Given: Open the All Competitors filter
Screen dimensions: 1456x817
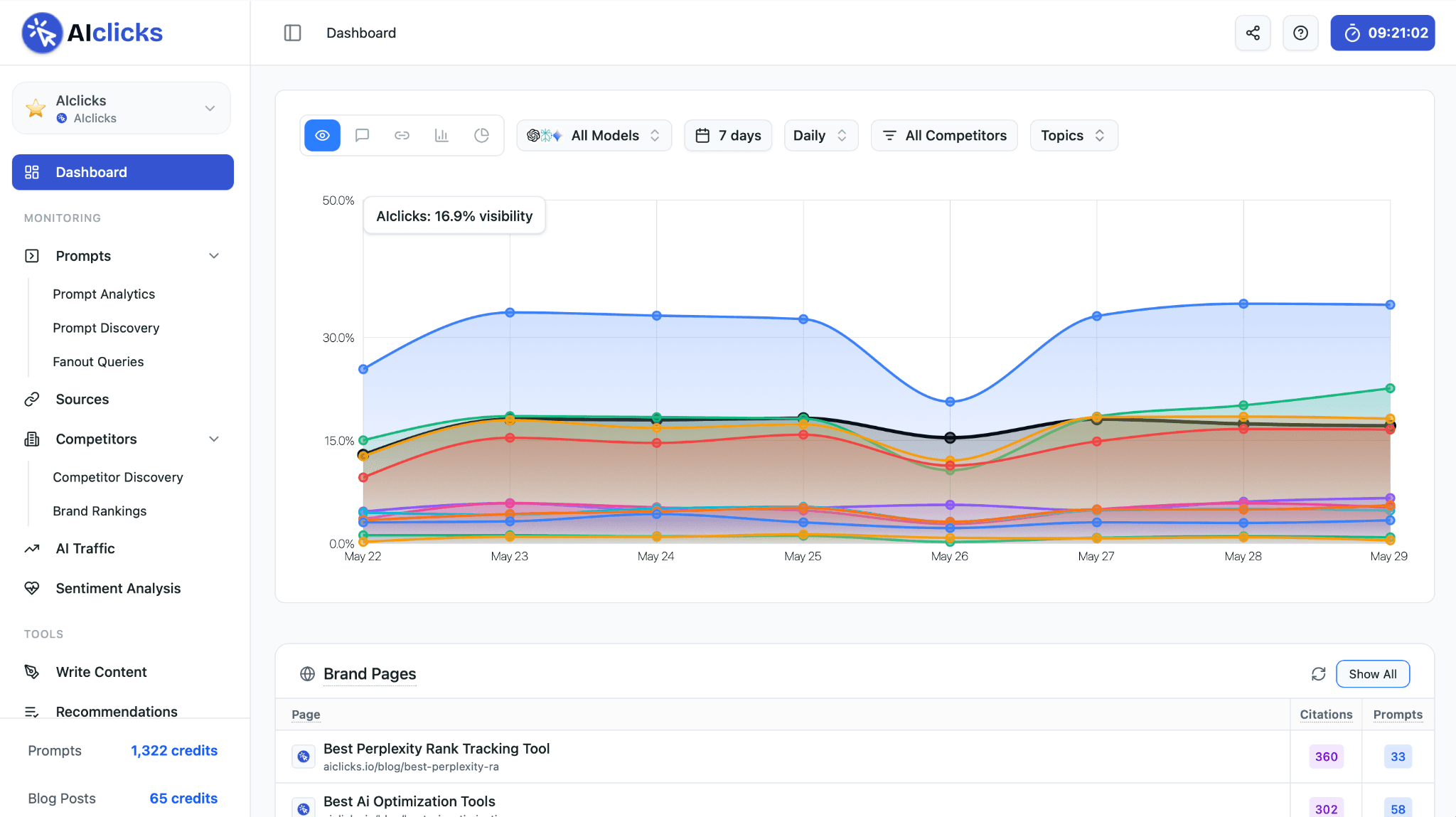Looking at the screenshot, I should pos(944,135).
